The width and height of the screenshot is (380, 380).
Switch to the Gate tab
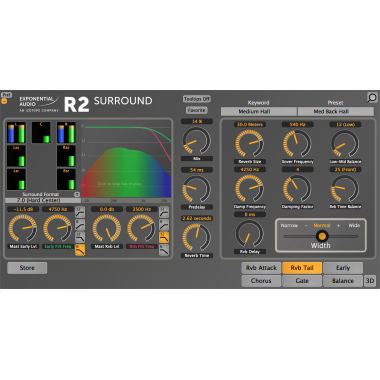(x=302, y=281)
